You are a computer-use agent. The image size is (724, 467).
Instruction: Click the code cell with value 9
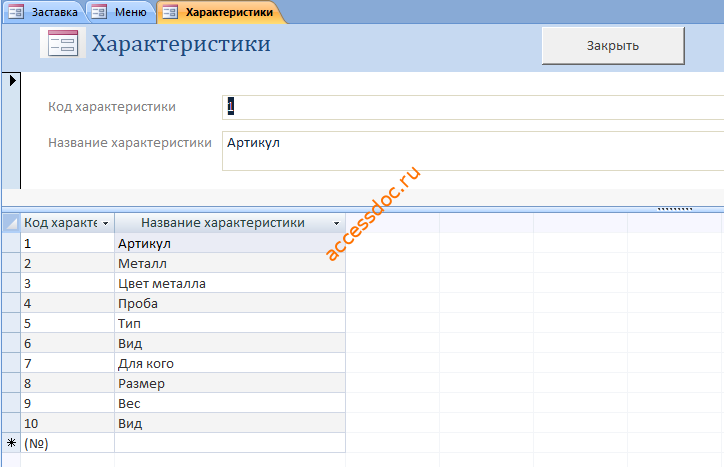pos(67,403)
